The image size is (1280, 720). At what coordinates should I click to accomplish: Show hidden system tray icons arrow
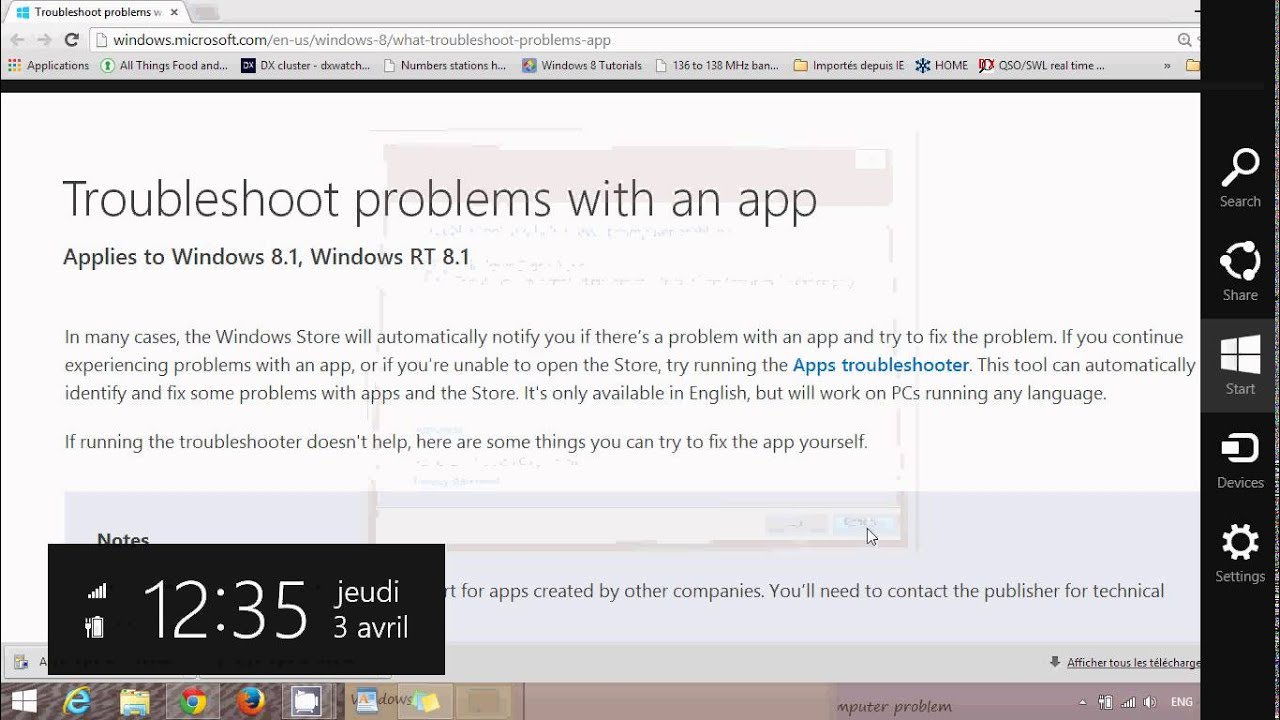(1084, 702)
